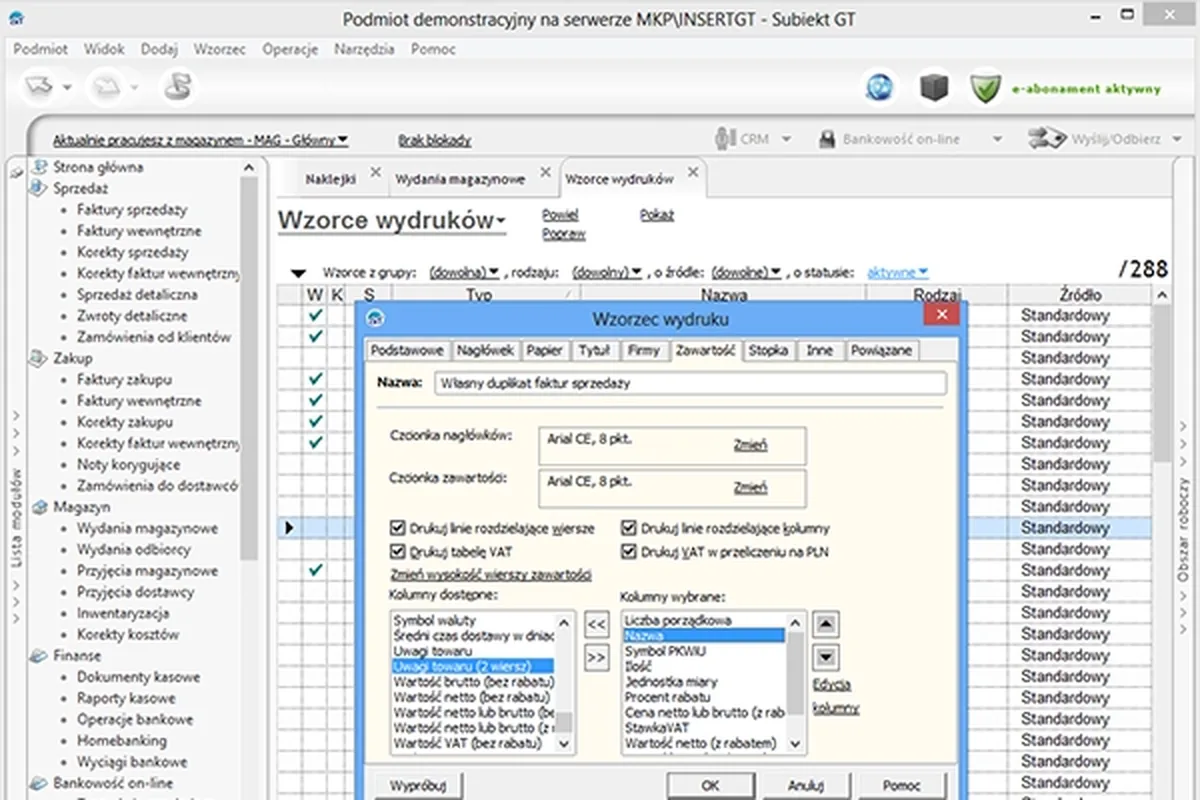Viewport: 1200px width, 800px height.
Task: Switch to the Nagłówek tab in the dialog
Action: pyautogui.click(x=485, y=350)
